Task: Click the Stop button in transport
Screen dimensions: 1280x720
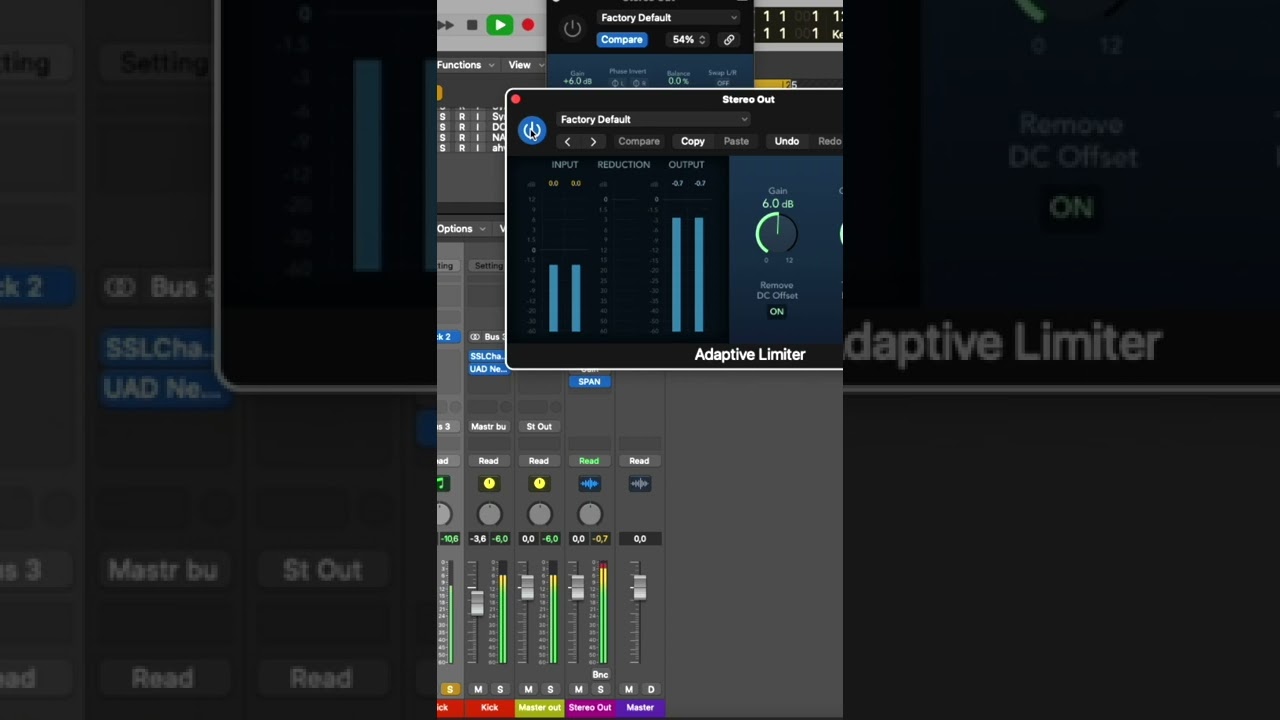Action: coord(472,25)
